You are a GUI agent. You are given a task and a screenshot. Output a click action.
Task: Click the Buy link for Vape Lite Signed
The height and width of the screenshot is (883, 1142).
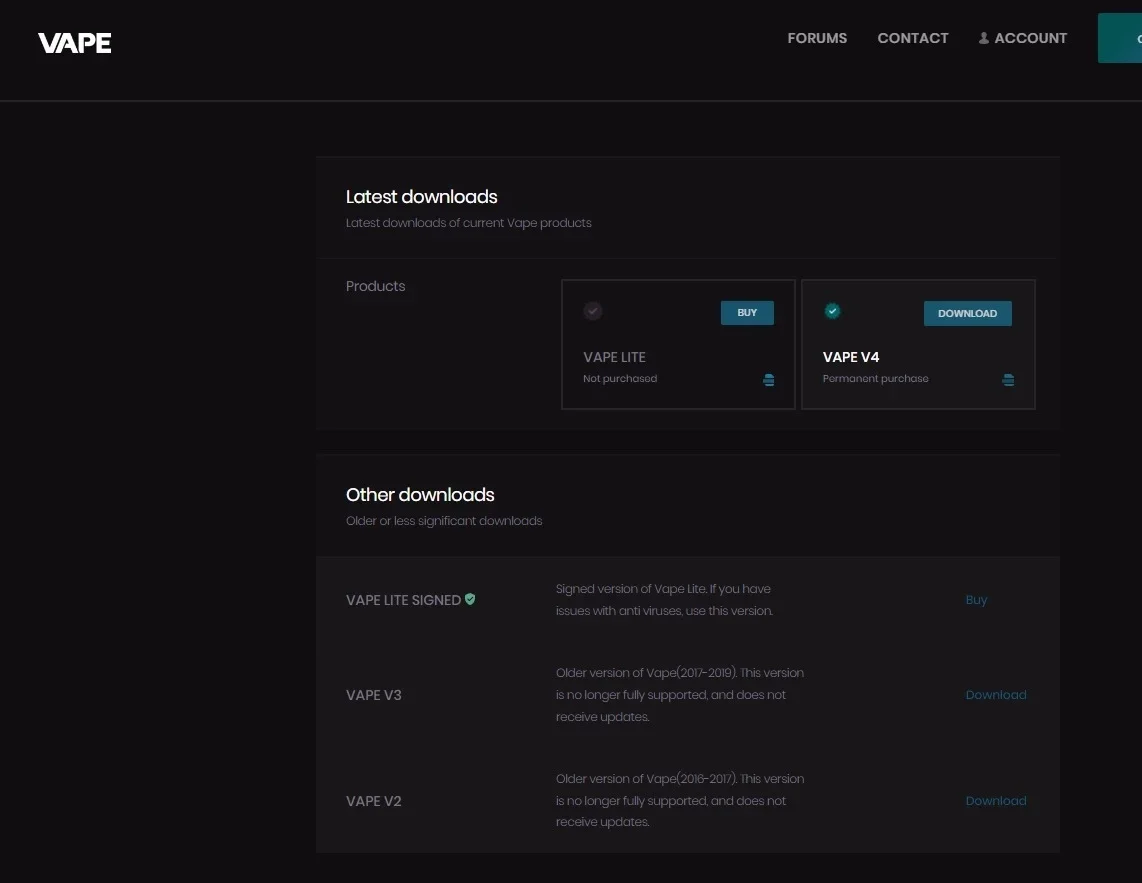(x=976, y=600)
